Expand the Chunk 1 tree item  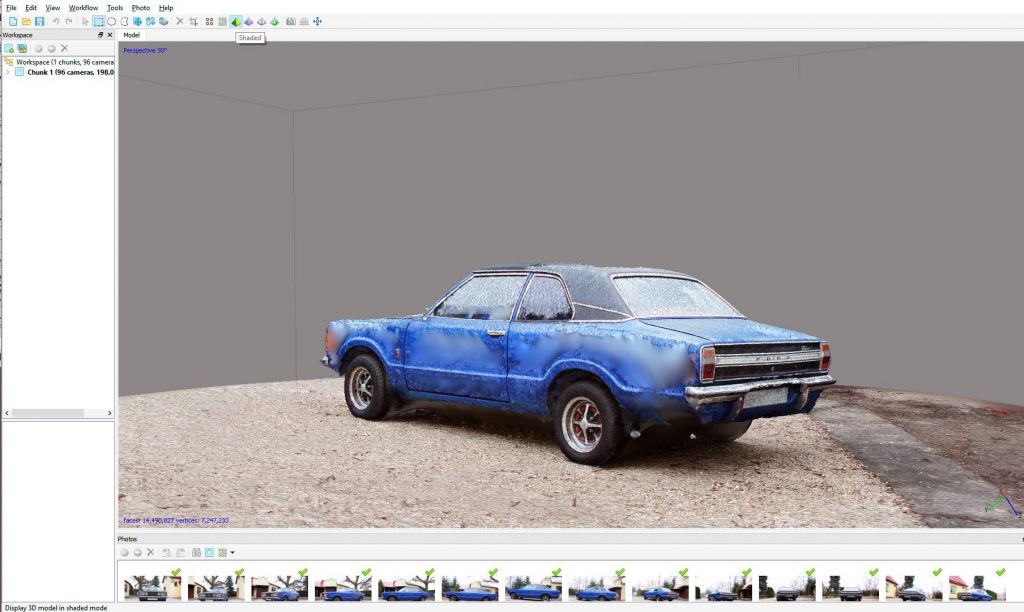(8, 72)
